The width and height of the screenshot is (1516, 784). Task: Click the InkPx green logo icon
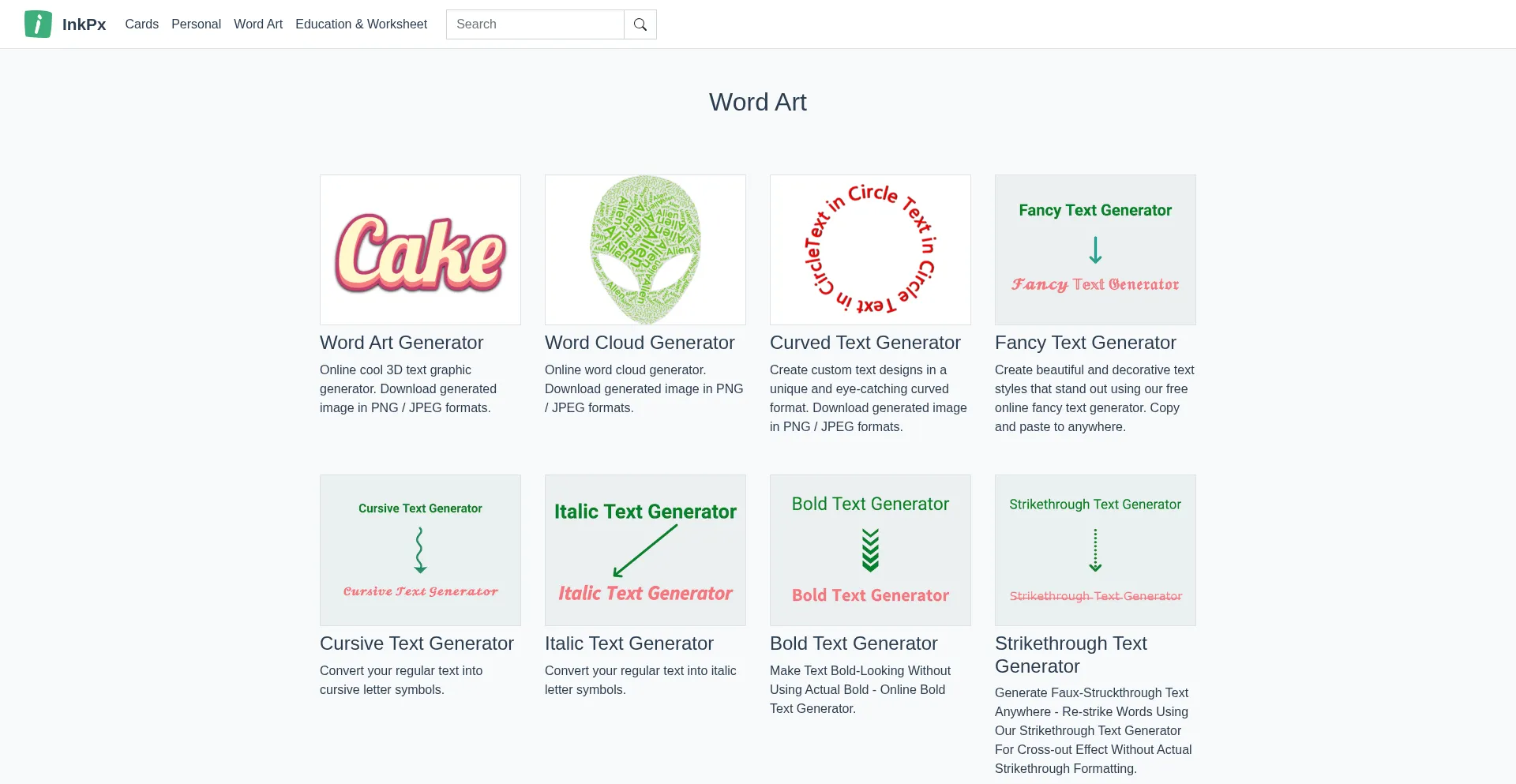click(x=38, y=24)
